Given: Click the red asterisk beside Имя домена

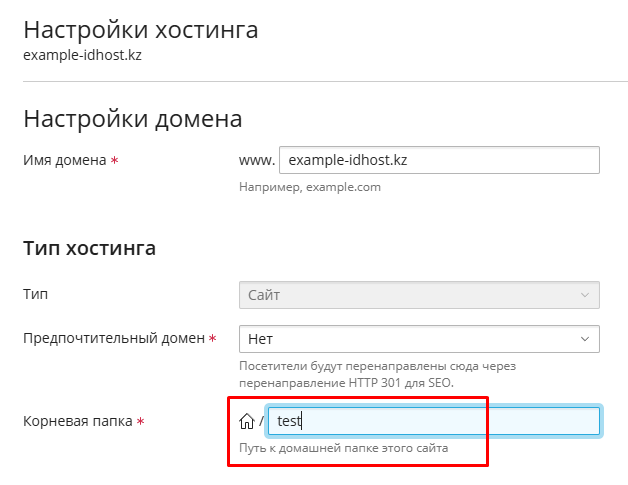Looking at the screenshot, I should tap(114, 161).
